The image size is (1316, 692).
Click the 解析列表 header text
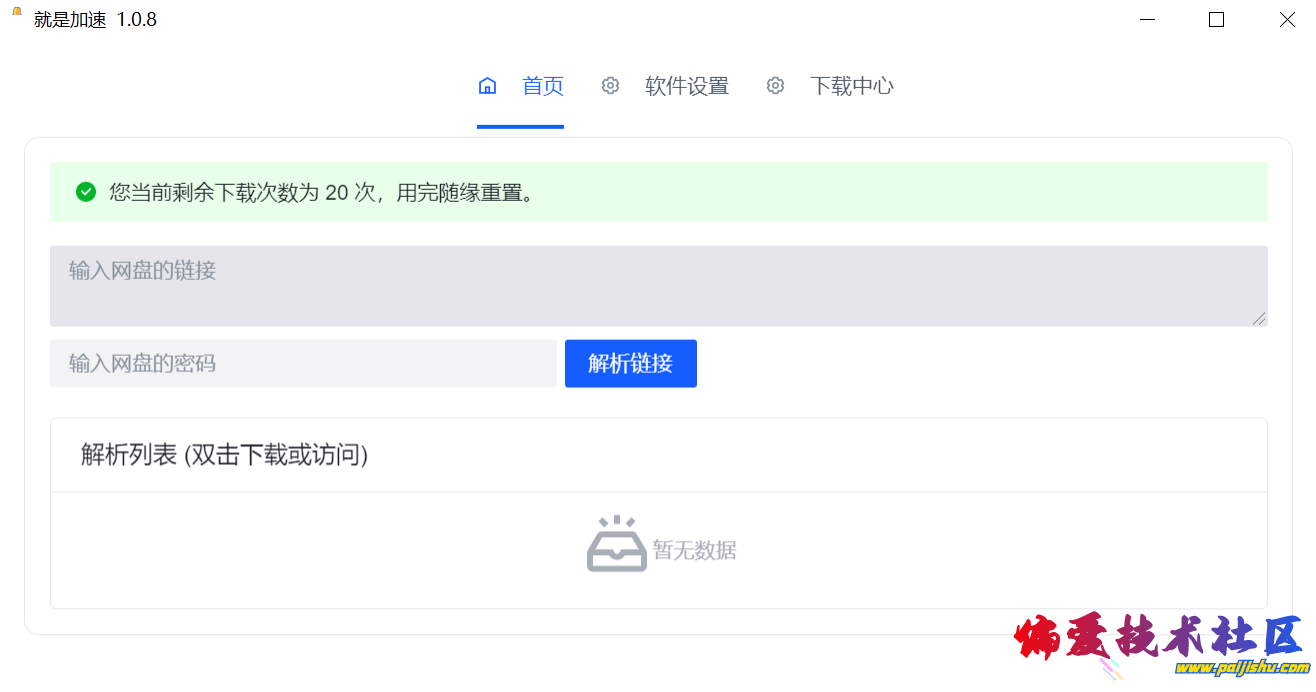tap(221, 455)
